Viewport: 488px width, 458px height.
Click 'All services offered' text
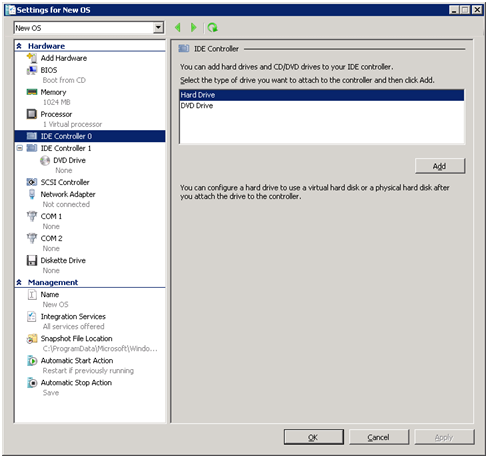click(x=74, y=326)
